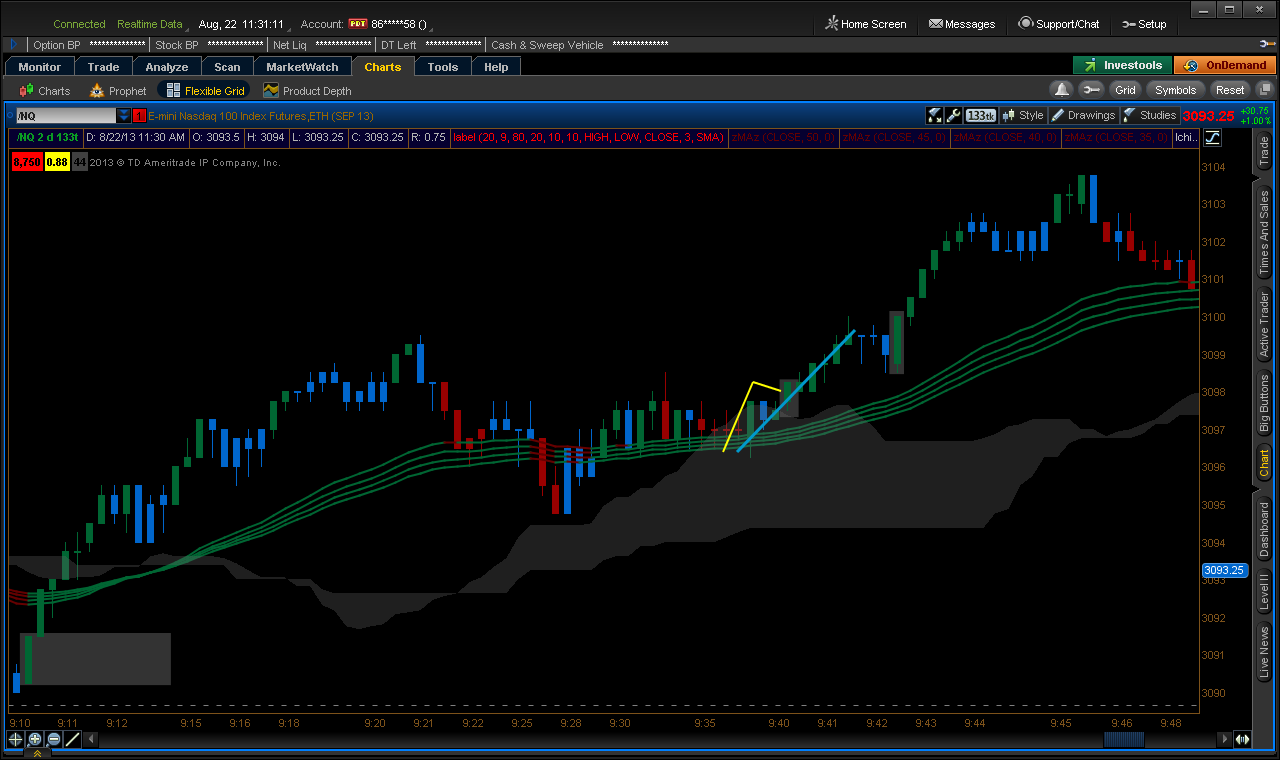The width and height of the screenshot is (1280, 760).
Task: Click the expand time axis arrows icon
Action: click(x=1242, y=739)
